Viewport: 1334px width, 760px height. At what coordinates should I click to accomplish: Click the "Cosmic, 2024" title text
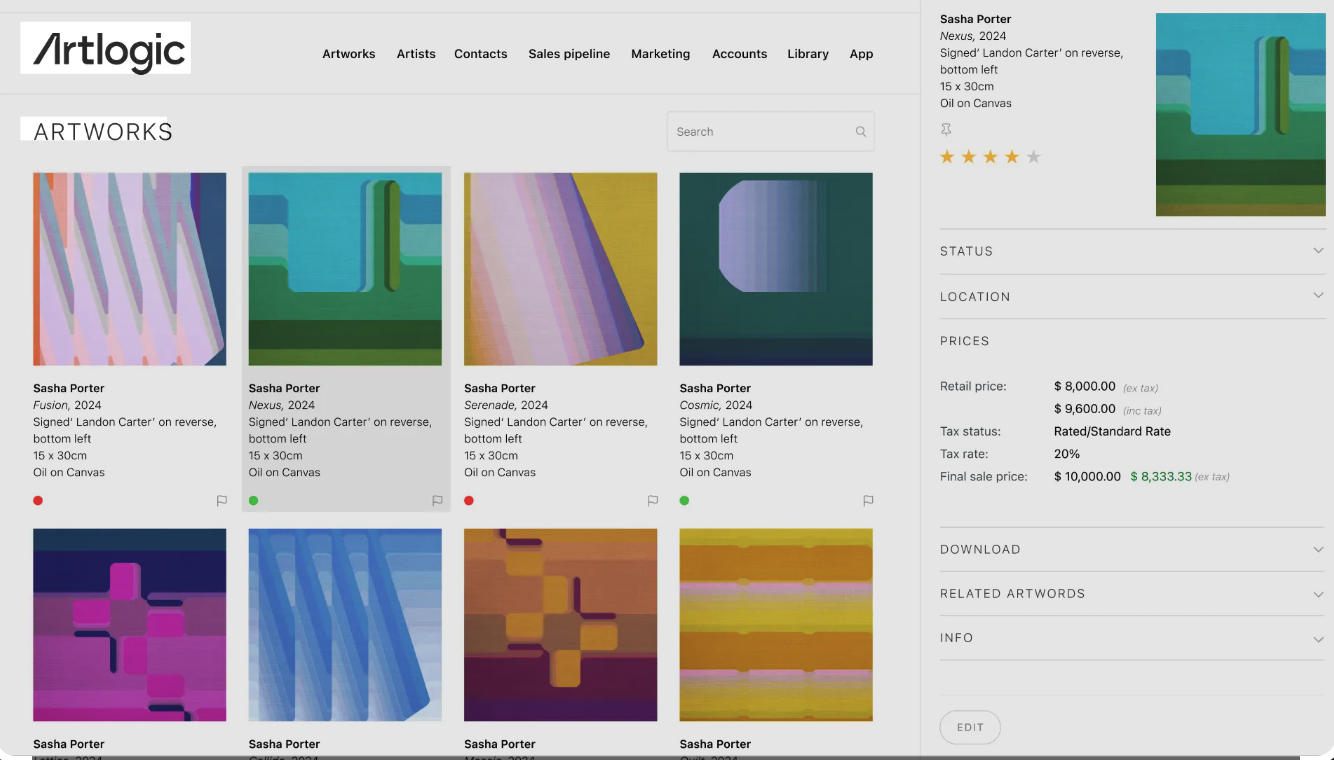click(716, 405)
